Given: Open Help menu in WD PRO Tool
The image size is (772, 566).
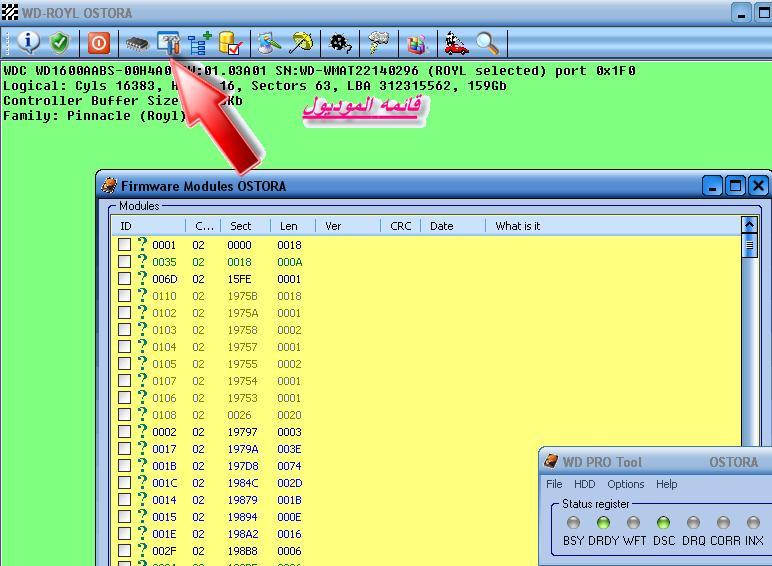Looking at the screenshot, I should (x=666, y=484).
